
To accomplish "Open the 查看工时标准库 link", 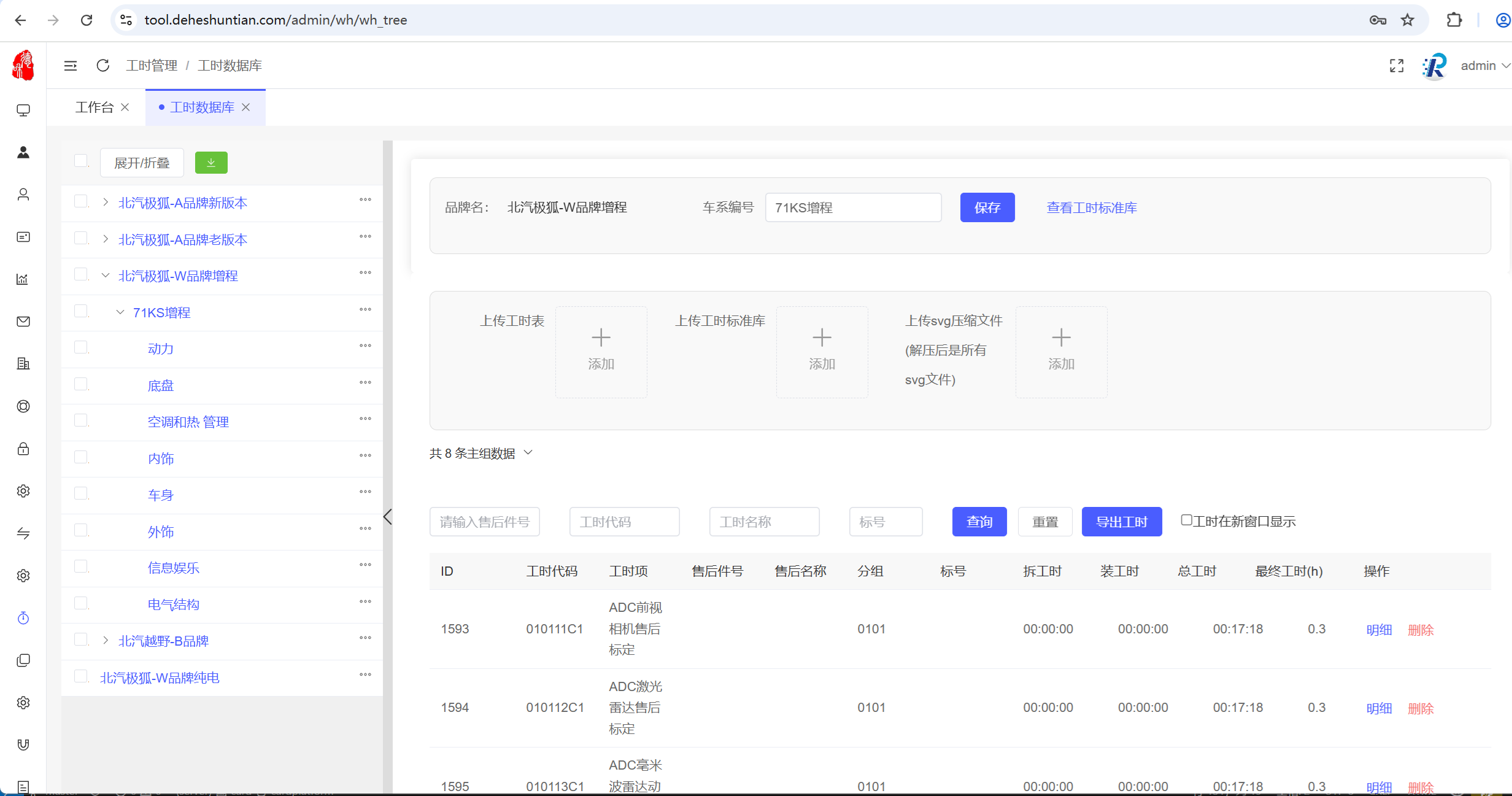I will click(1091, 207).
